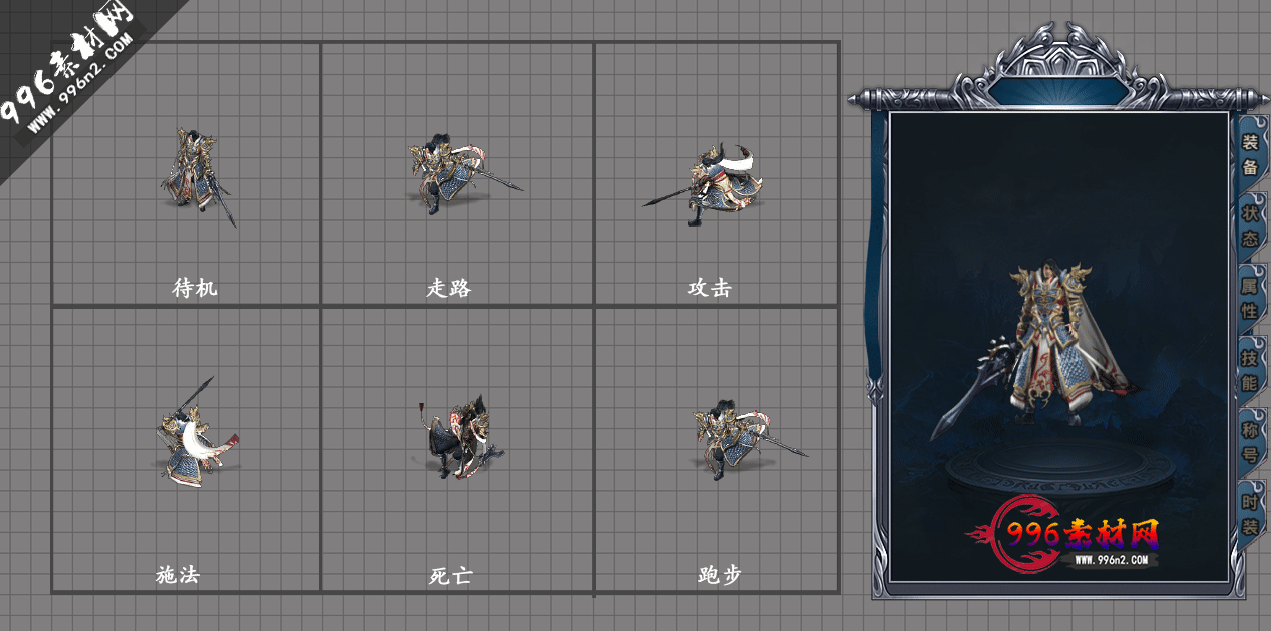Click the 施法 label text

click(178, 575)
